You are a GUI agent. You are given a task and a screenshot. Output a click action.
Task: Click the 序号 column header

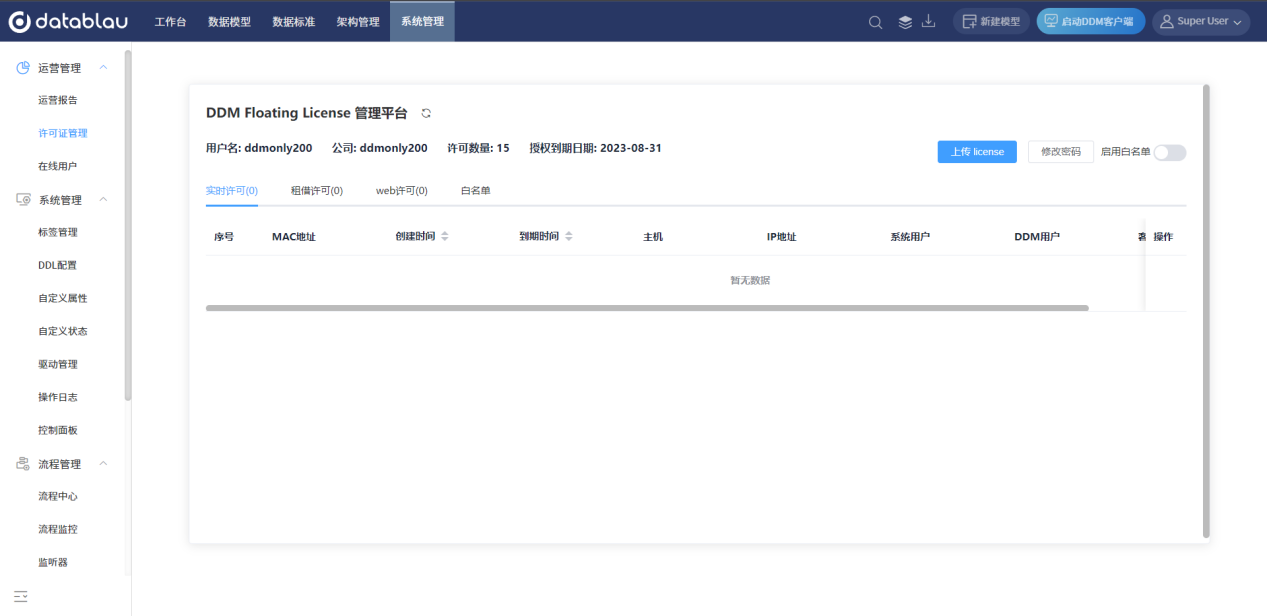(x=224, y=237)
